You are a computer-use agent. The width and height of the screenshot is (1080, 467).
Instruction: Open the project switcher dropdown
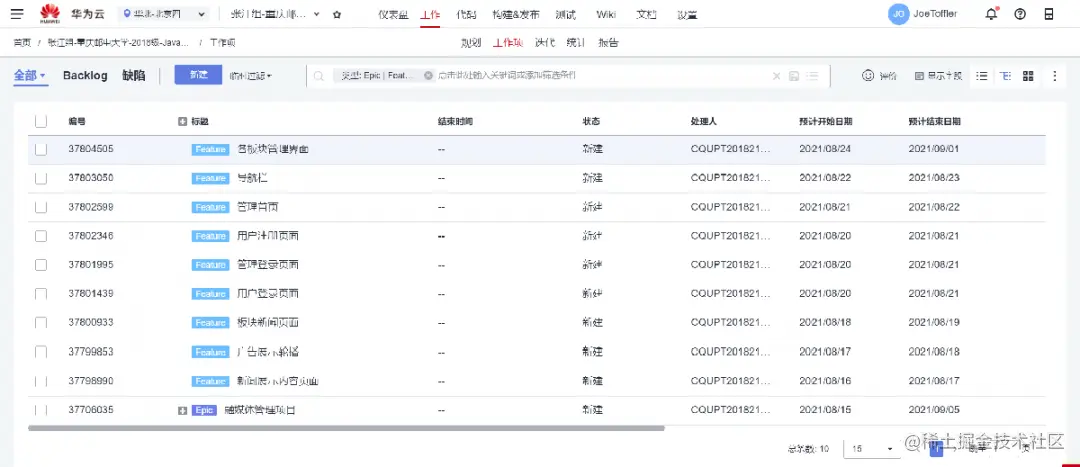tap(276, 14)
